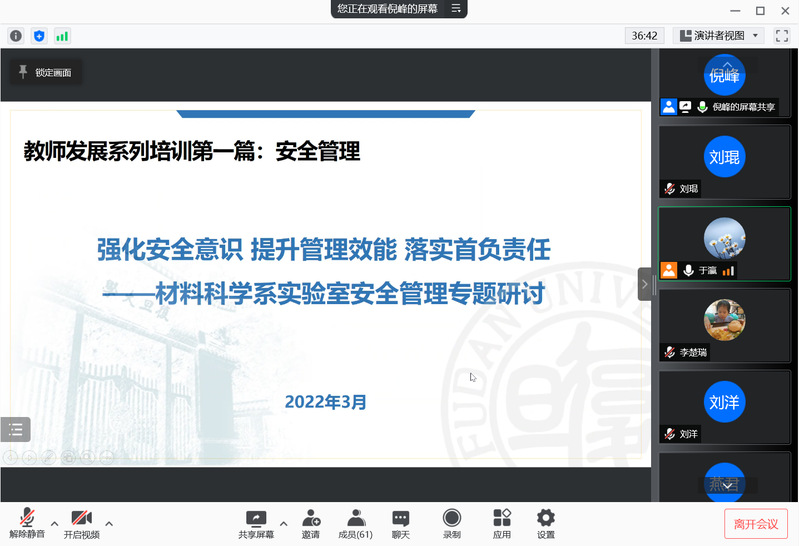Screen dimensions: 799x546
Task: Open share options arrow beside 共享屏幕
Action: point(283,523)
